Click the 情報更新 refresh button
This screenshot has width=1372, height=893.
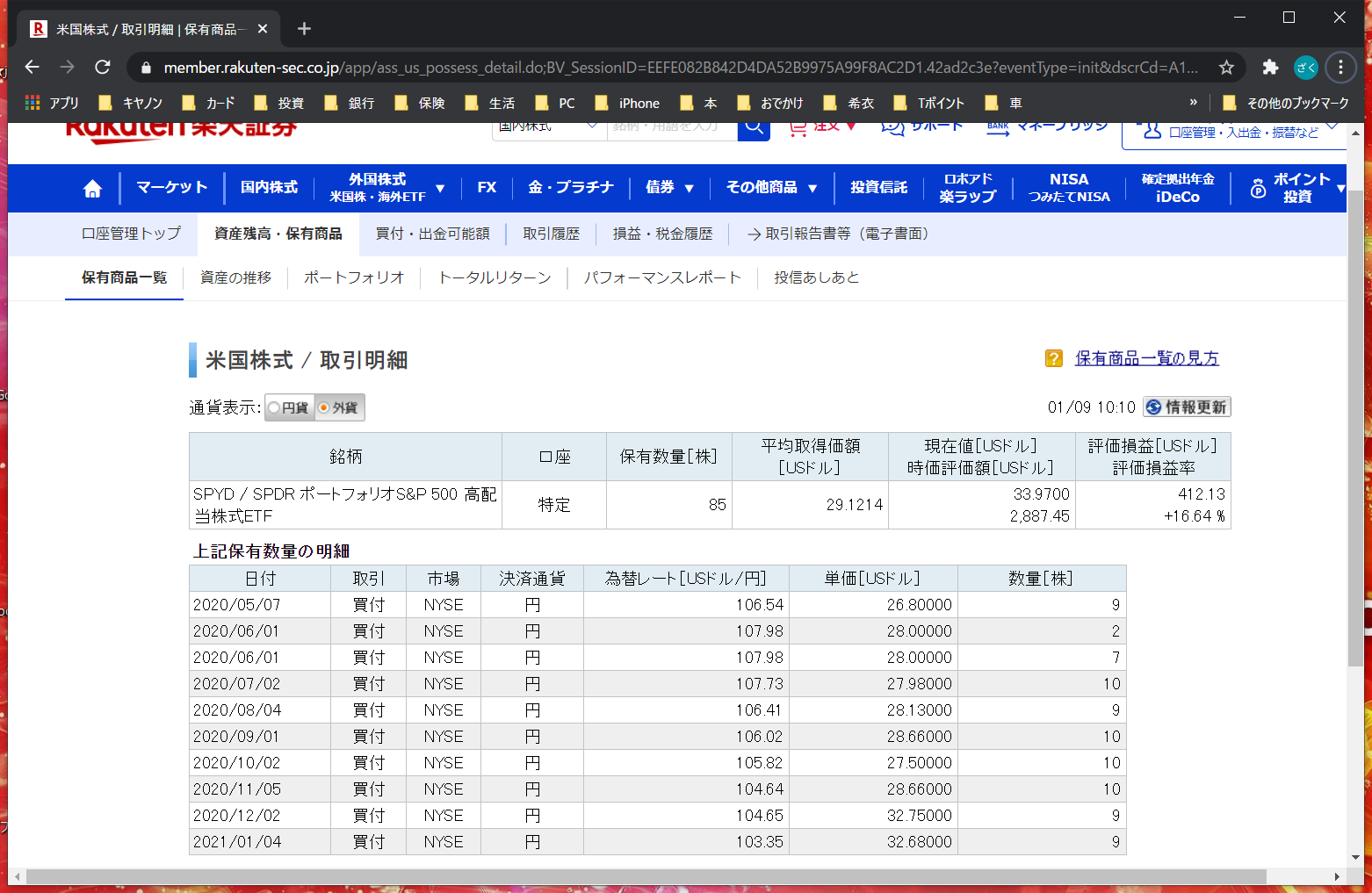click(1187, 407)
